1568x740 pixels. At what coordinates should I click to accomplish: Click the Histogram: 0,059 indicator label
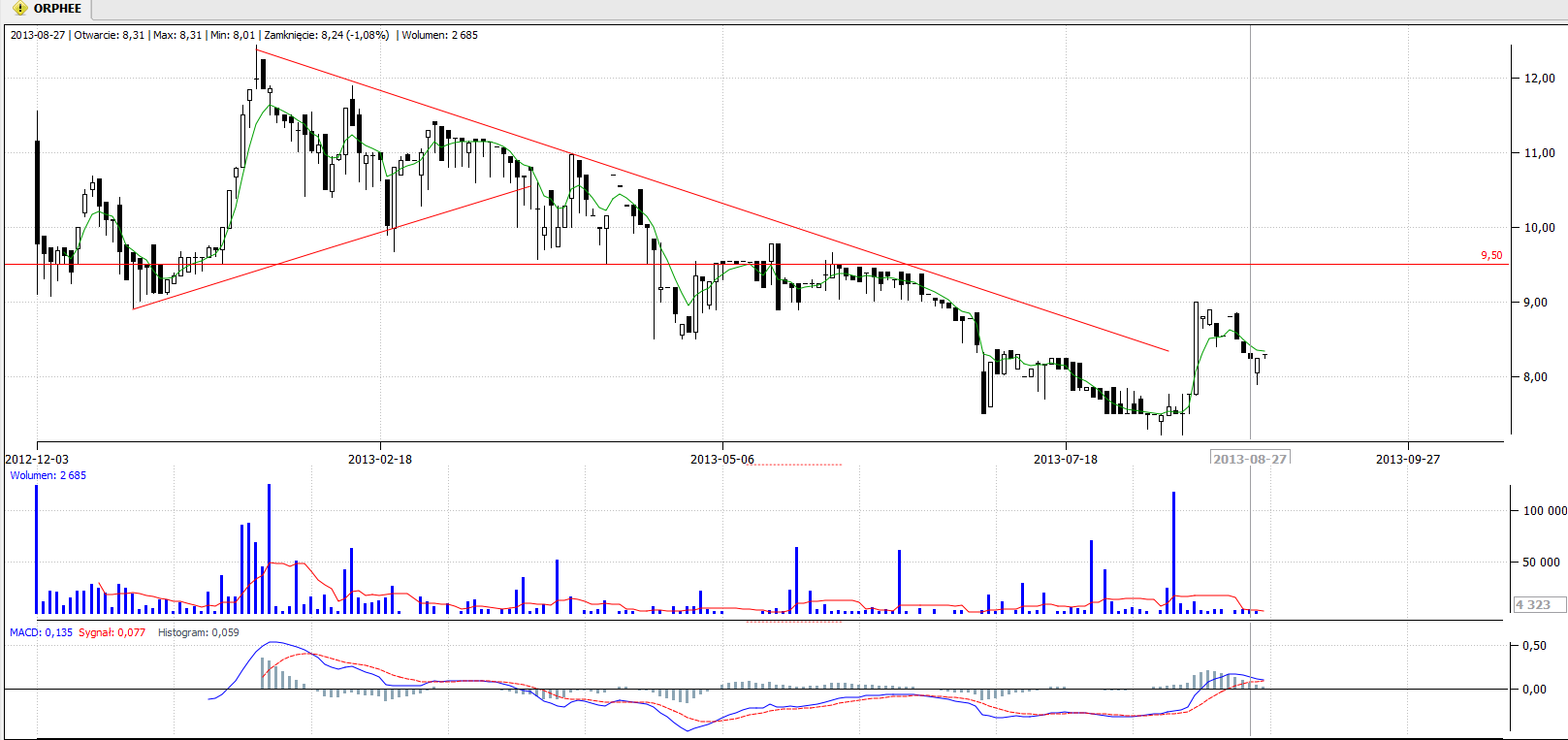tap(198, 632)
